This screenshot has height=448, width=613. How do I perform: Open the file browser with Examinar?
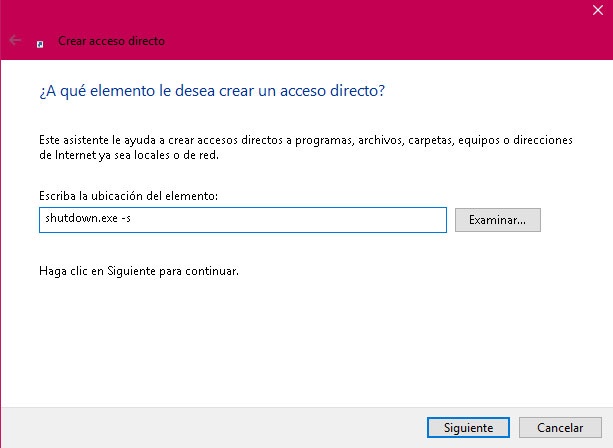tap(497, 219)
